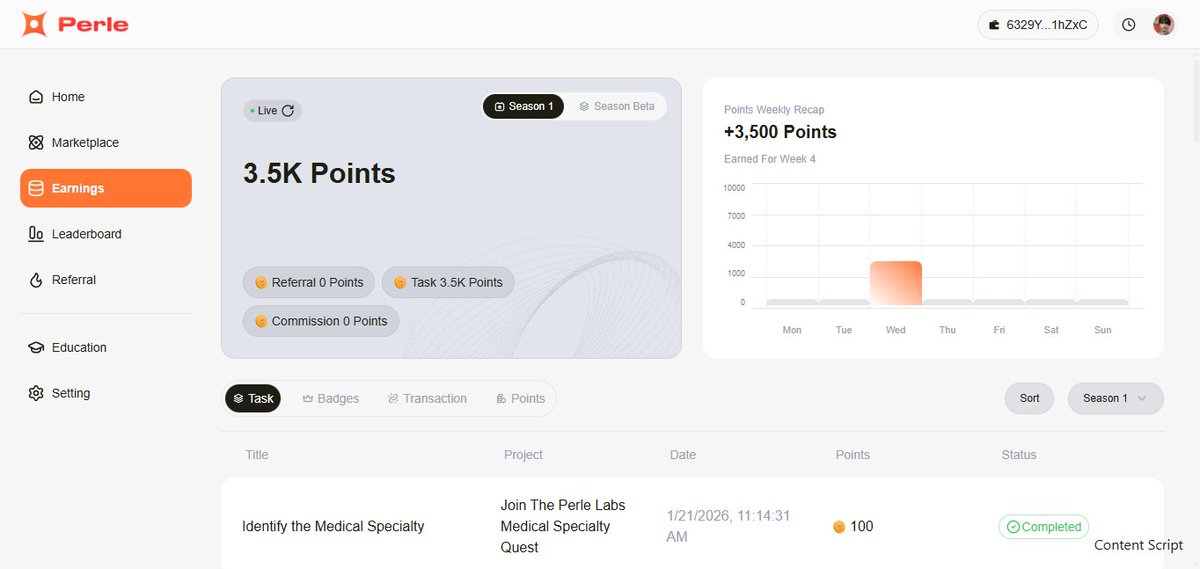Click the Marketplace sidebar icon
The image size is (1200, 569).
[36, 143]
